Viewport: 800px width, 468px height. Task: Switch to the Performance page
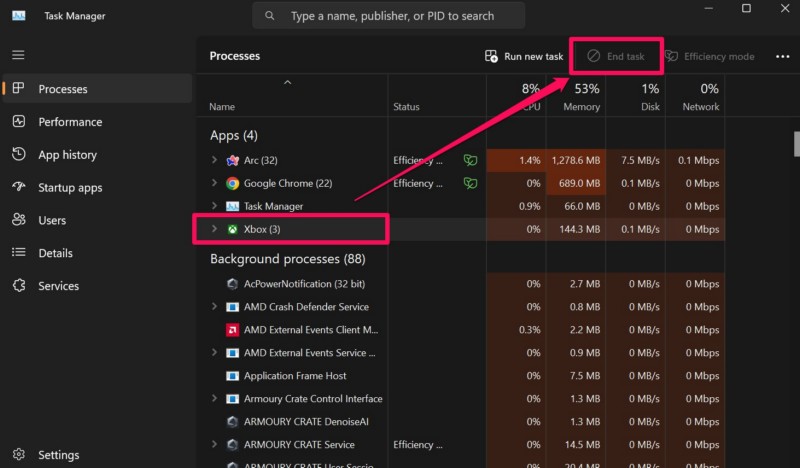pos(97,122)
